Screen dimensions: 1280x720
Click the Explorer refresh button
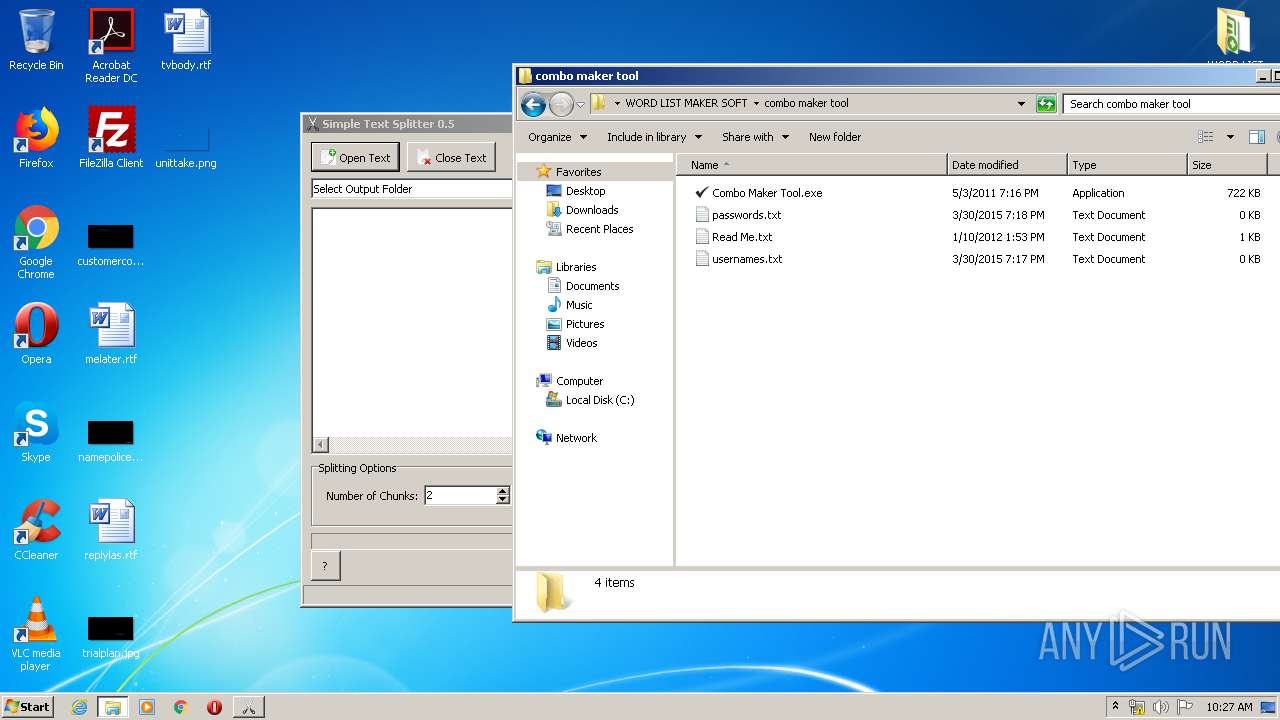point(1046,104)
